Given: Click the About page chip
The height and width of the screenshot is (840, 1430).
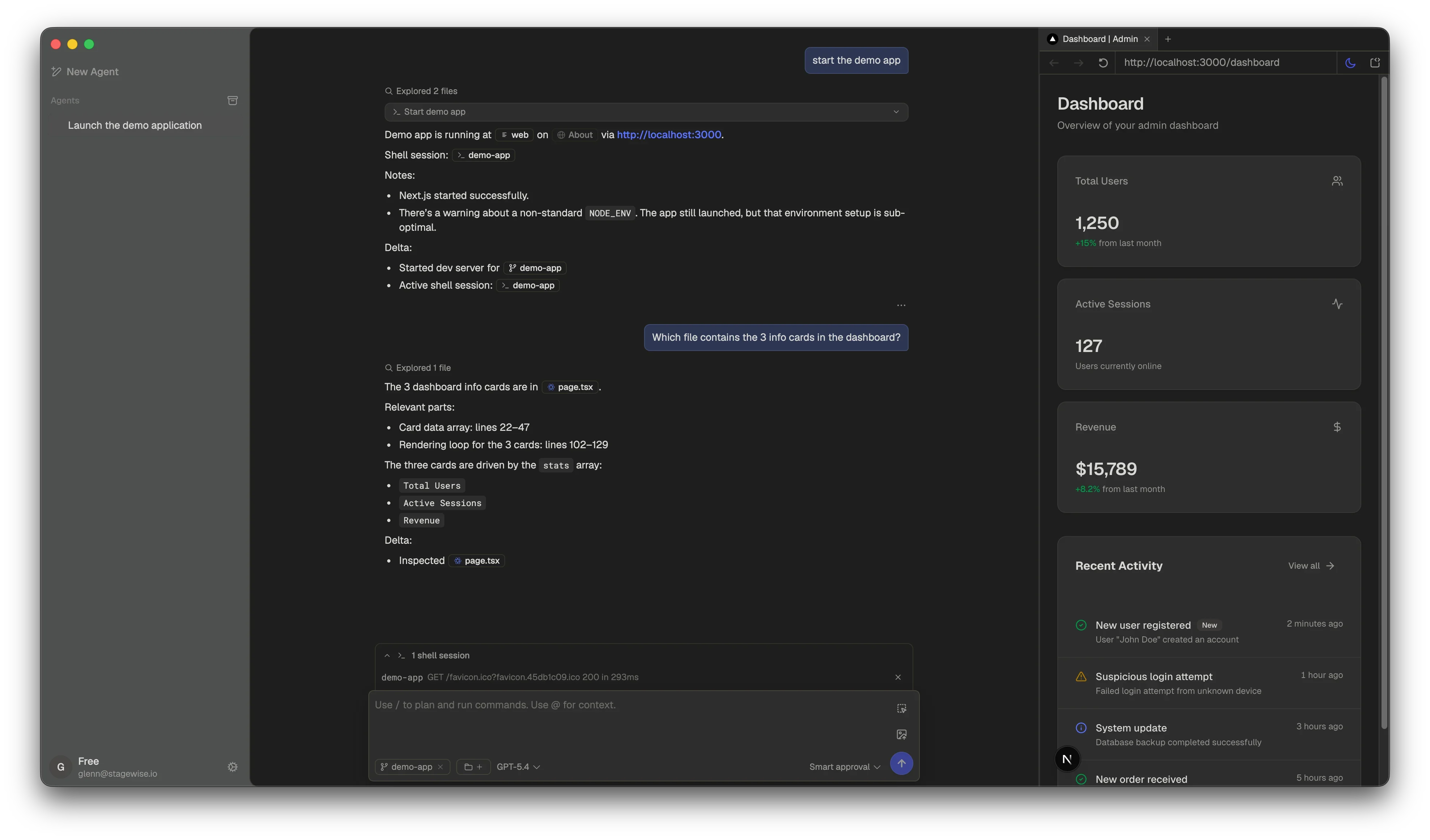Looking at the screenshot, I should tap(575, 135).
